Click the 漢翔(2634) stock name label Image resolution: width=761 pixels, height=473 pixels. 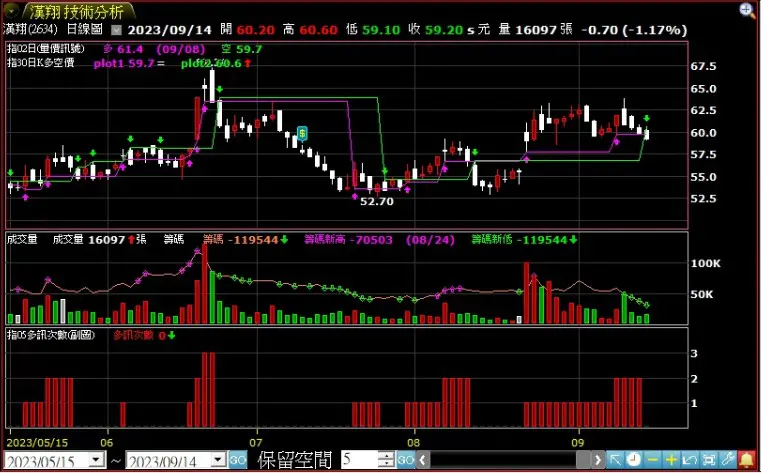(x=30, y=30)
